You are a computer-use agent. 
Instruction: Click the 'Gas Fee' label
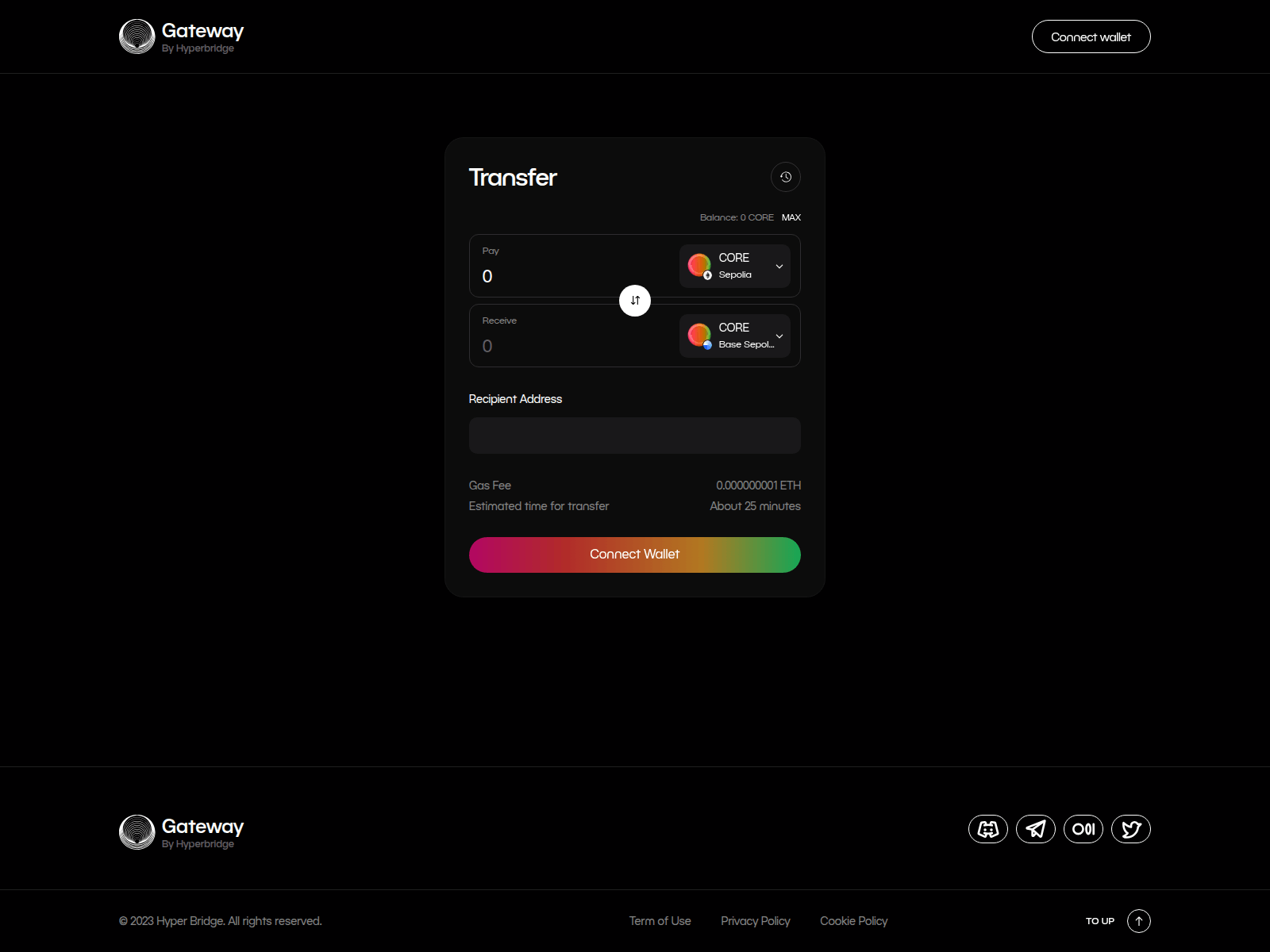[x=490, y=486]
